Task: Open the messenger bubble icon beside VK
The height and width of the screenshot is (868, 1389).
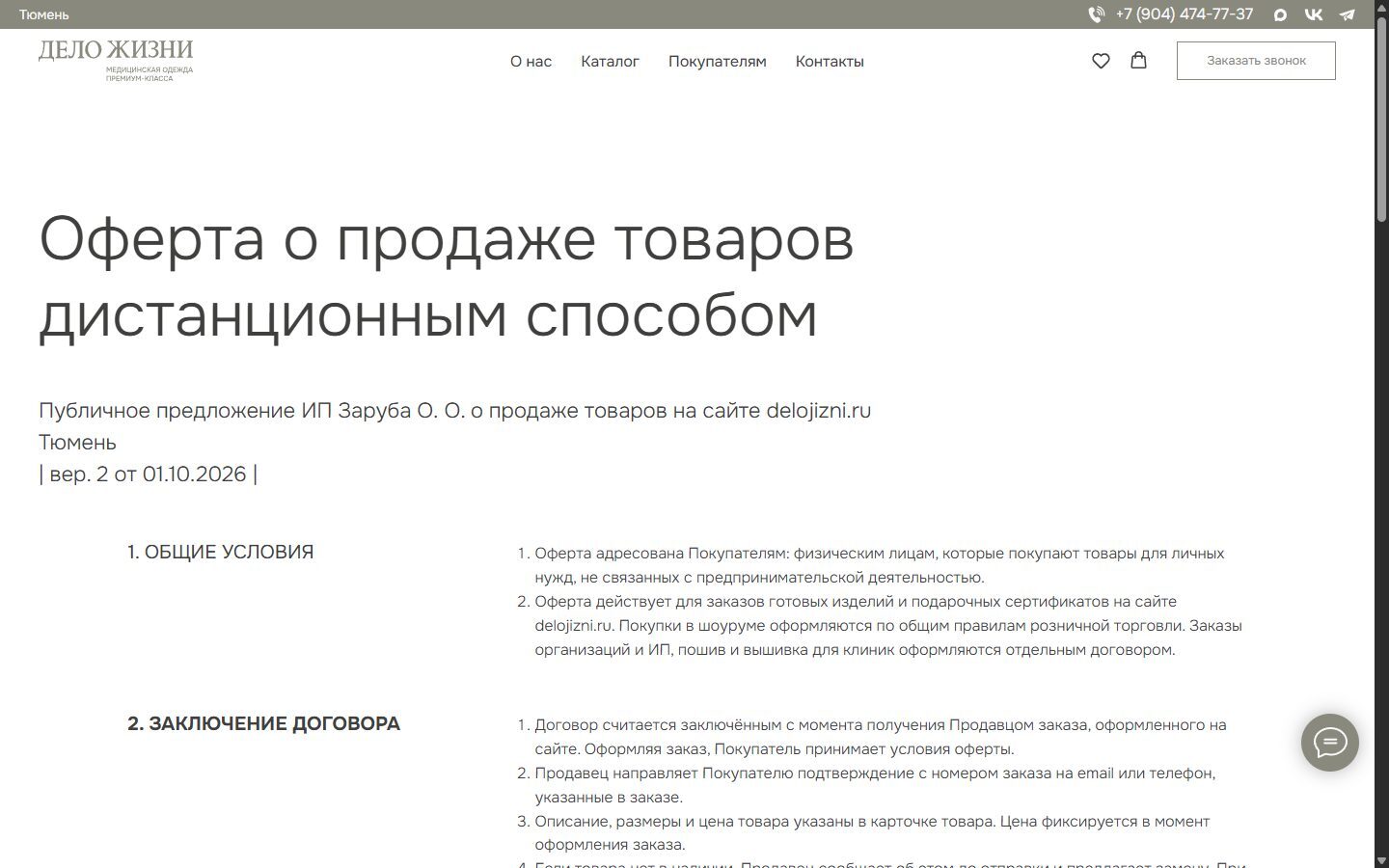Action: click(x=1280, y=14)
